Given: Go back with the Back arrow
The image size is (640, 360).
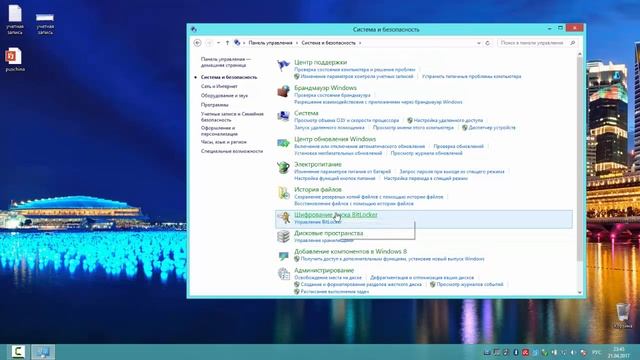Looking at the screenshot, I should (198, 43).
